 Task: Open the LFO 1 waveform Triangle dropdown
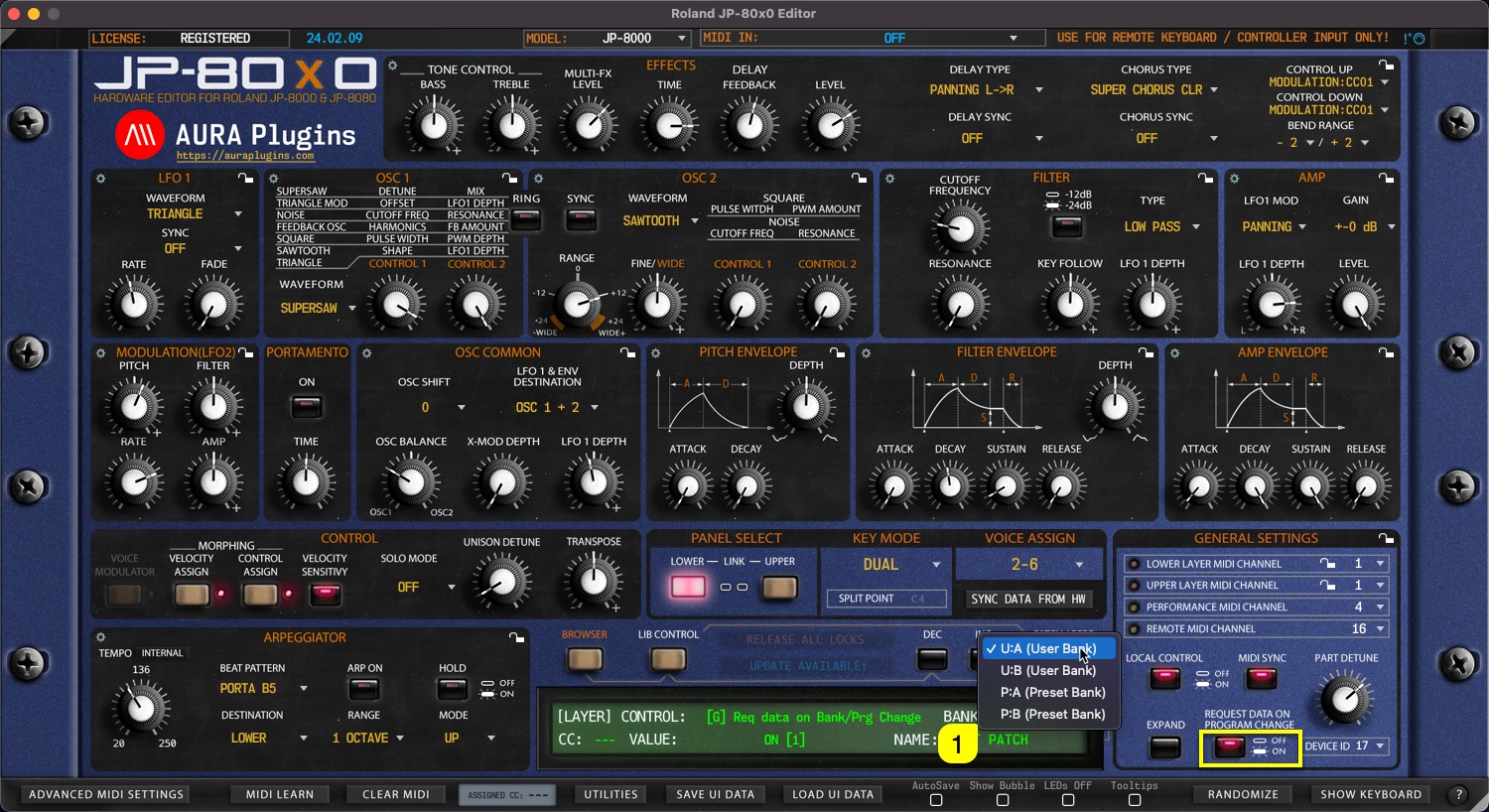(x=195, y=213)
